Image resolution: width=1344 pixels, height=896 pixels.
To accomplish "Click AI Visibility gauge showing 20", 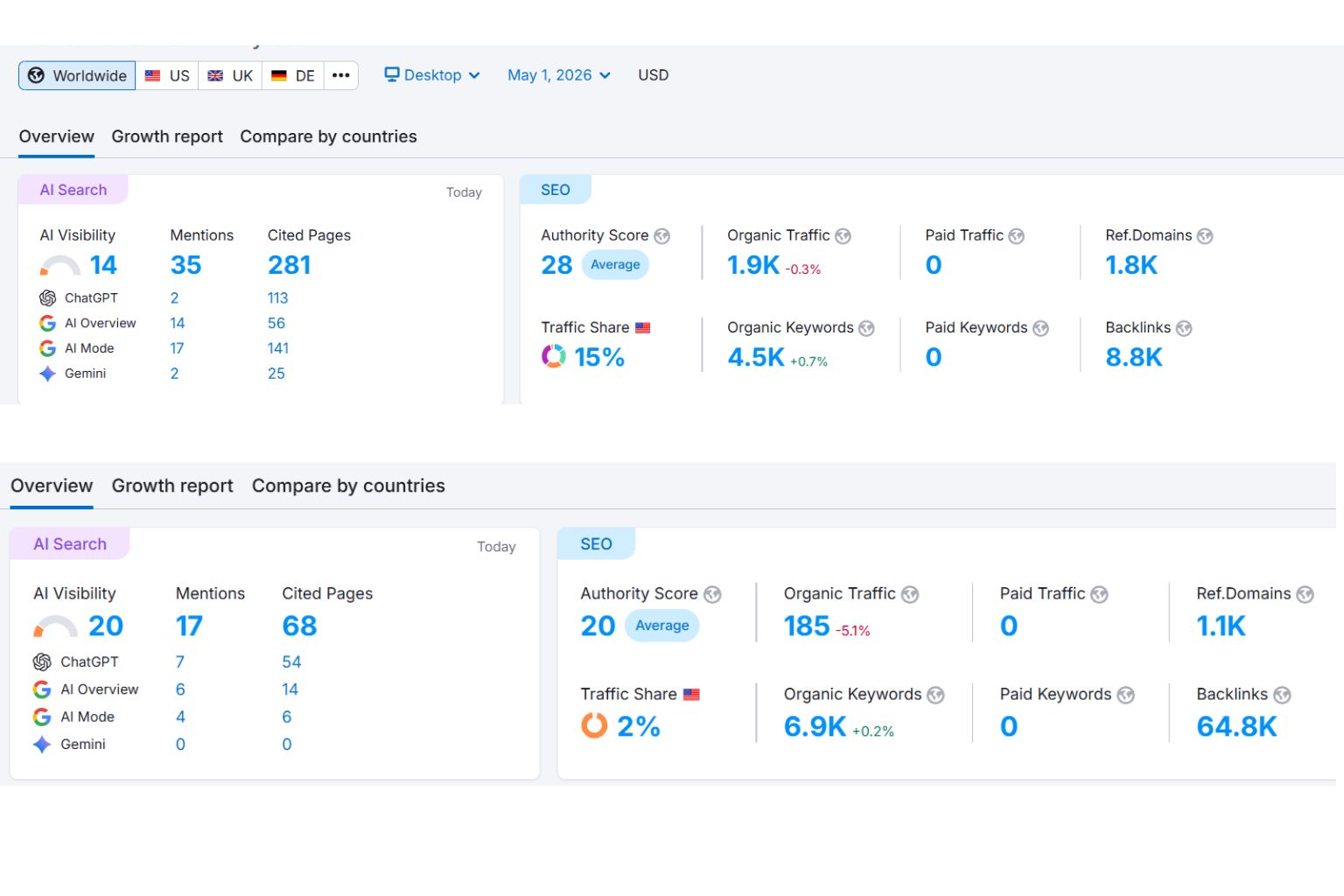I will coord(55,626).
